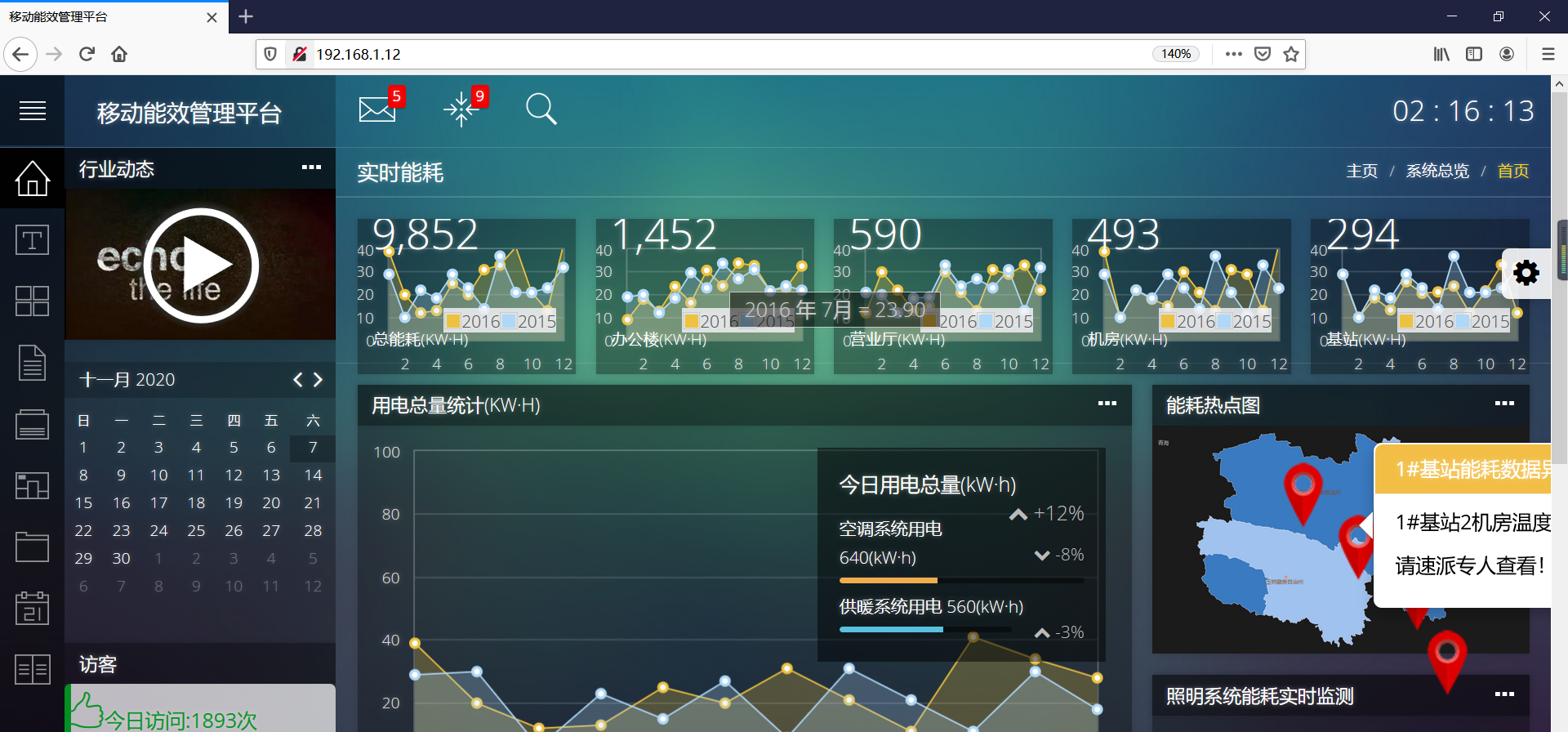Click the 今日访问 thumbs-up icon
Screen dimensions: 1568x732
coord(86,710)
